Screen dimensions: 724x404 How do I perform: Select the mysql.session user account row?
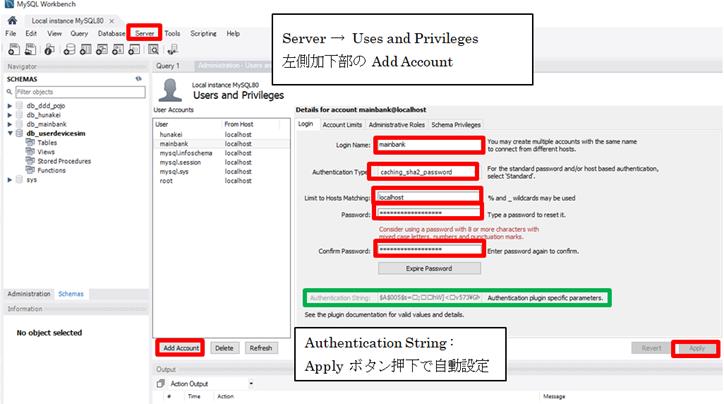pyautogui.click(x=222, y=162)
